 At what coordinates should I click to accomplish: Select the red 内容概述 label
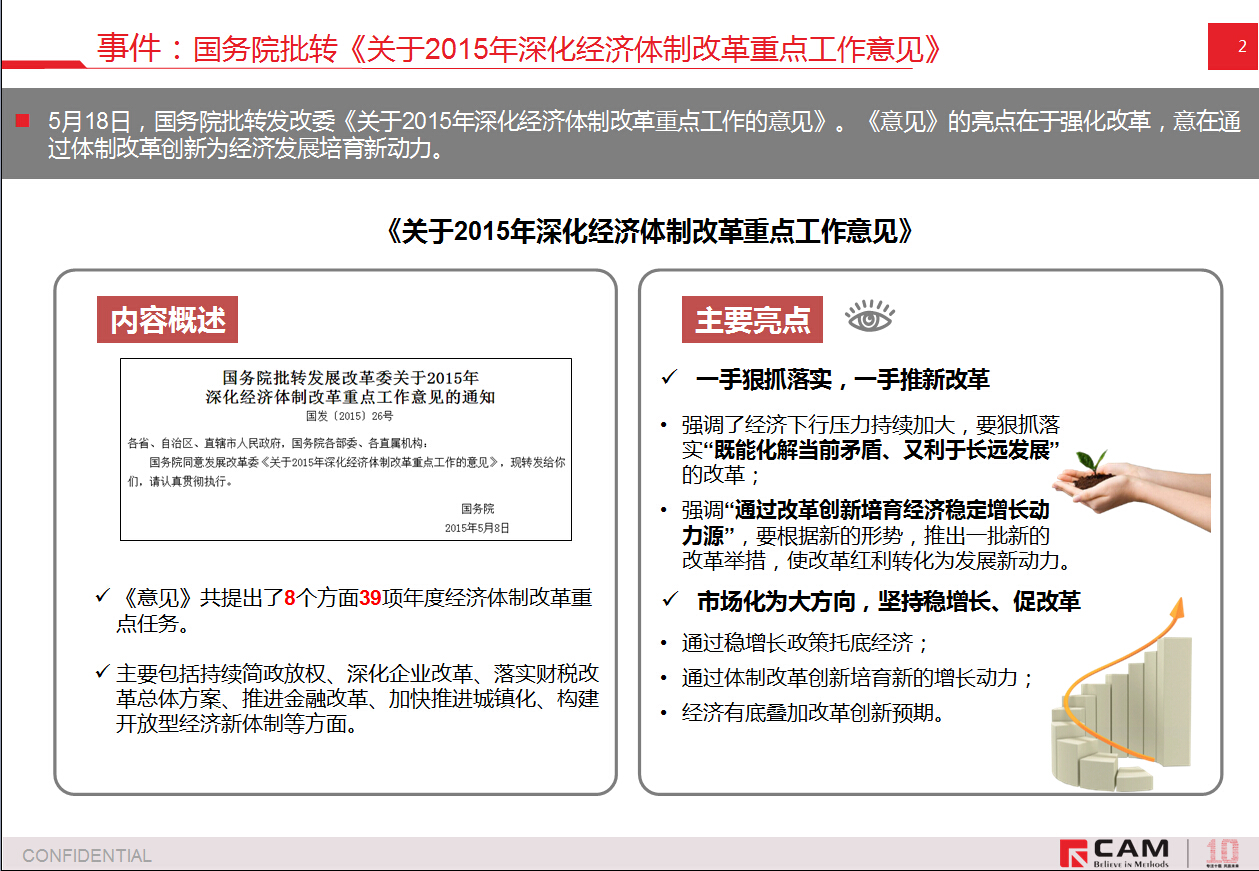[x=168, y=320]
